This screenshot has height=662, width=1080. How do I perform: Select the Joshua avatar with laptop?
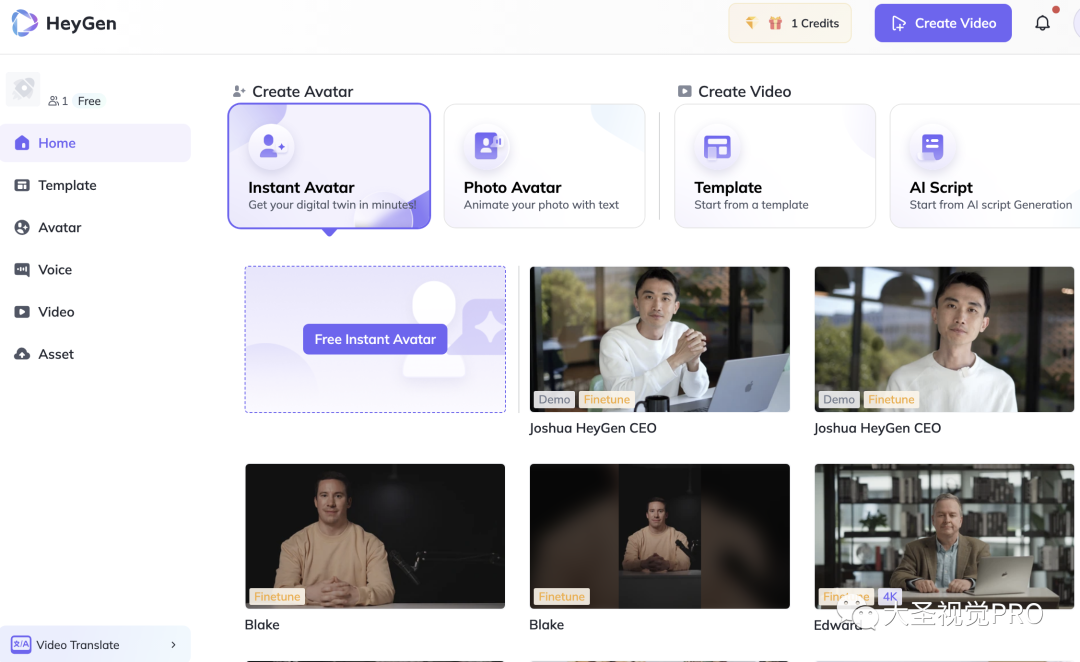point(659,338)
